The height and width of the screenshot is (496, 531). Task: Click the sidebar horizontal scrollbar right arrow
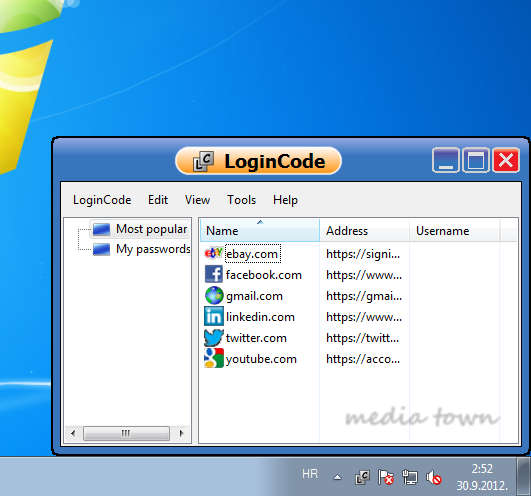[182, 433]
